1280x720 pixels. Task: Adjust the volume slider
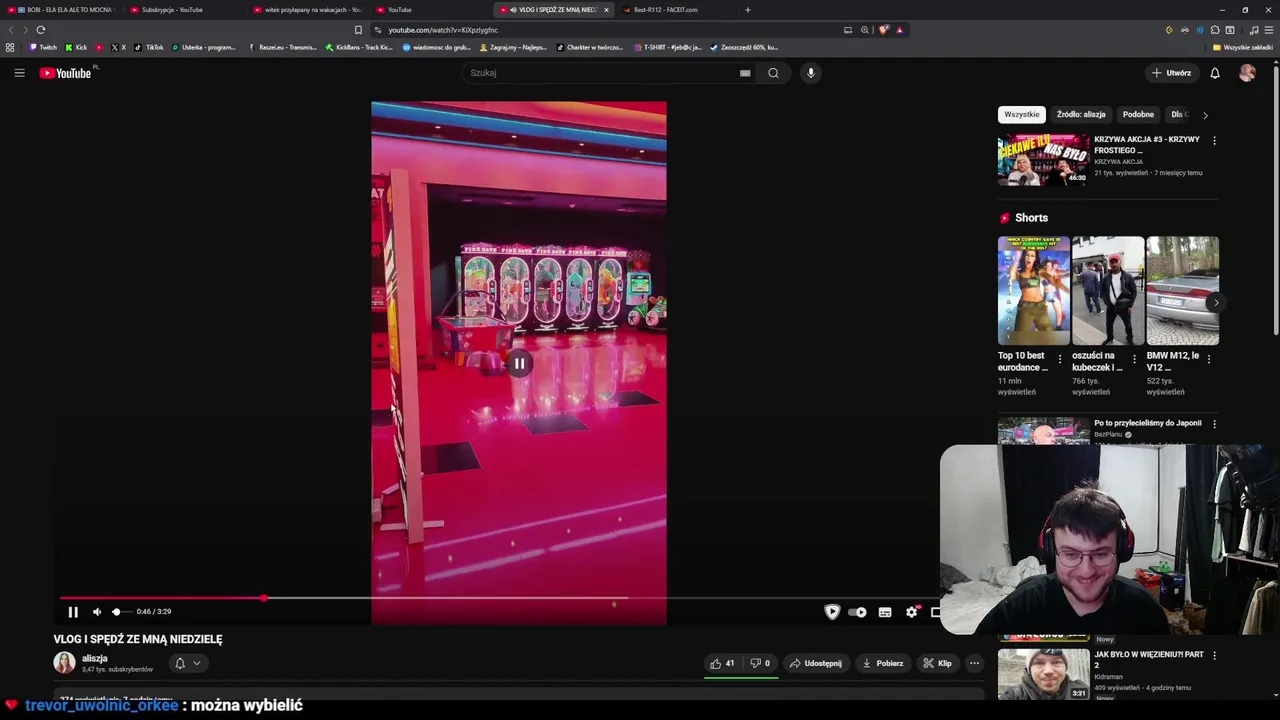(121, 612)
